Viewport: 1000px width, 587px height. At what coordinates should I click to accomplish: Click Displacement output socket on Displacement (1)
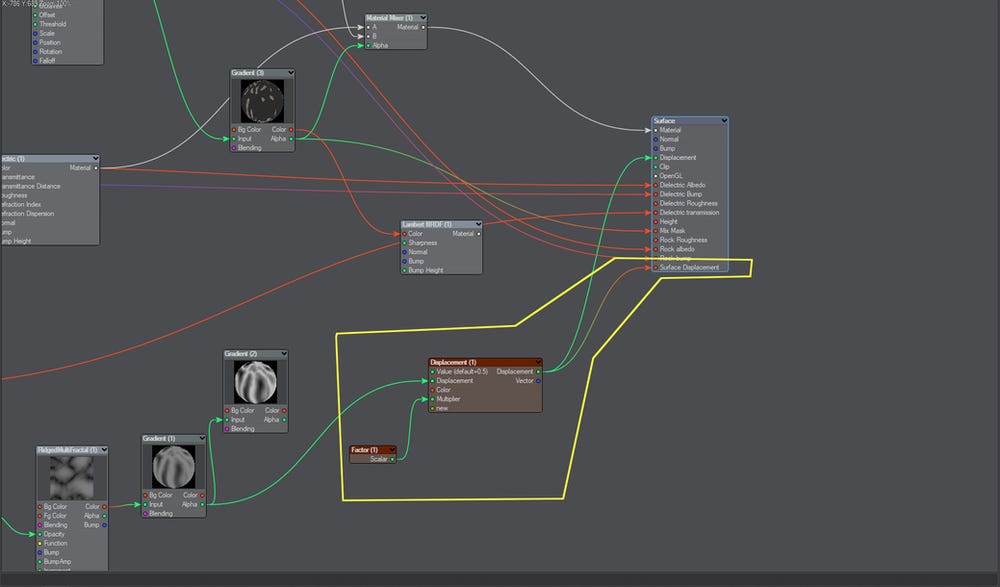click(538, 372)
